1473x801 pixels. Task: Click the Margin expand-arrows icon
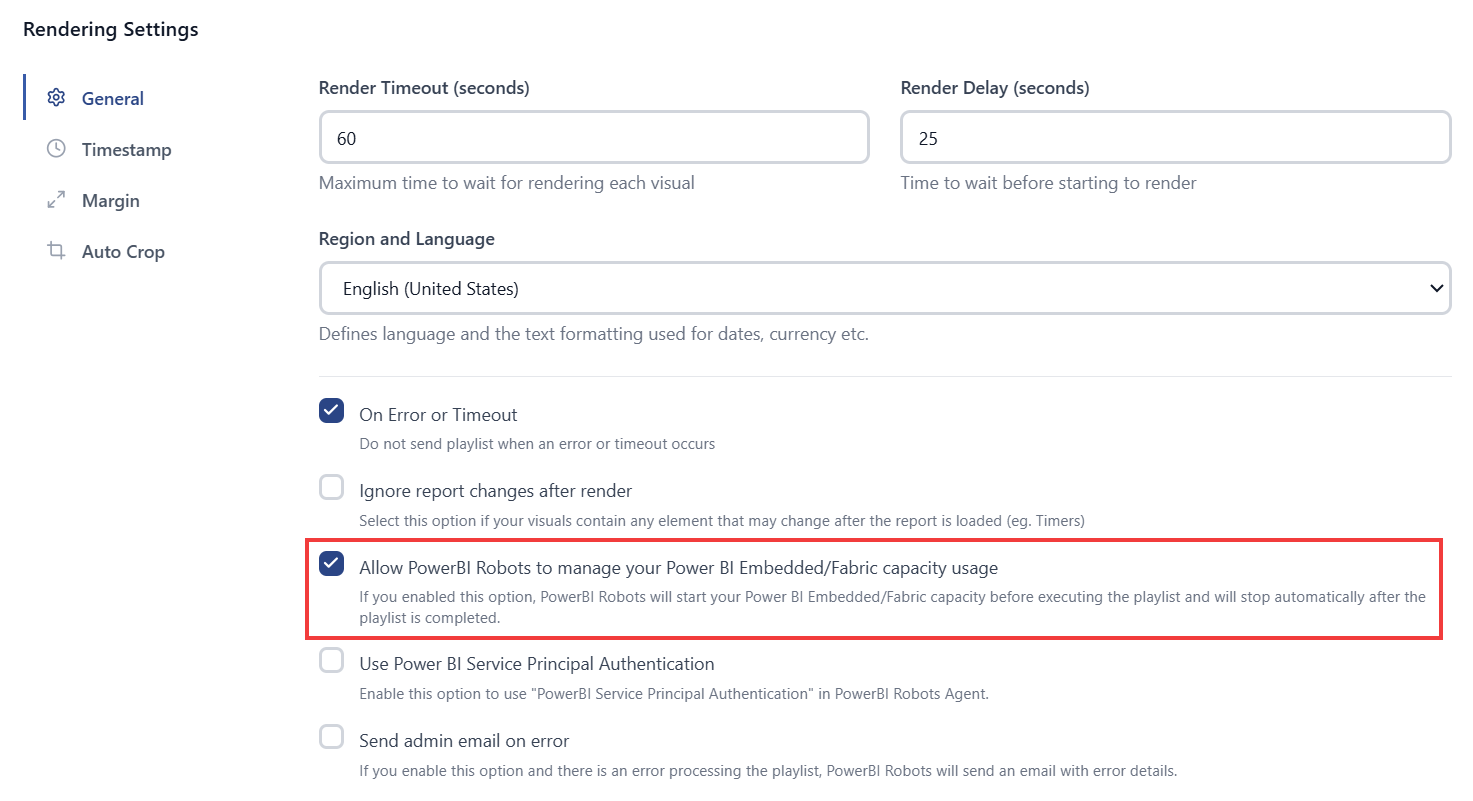pyautogui.click(x=56, y=200)
